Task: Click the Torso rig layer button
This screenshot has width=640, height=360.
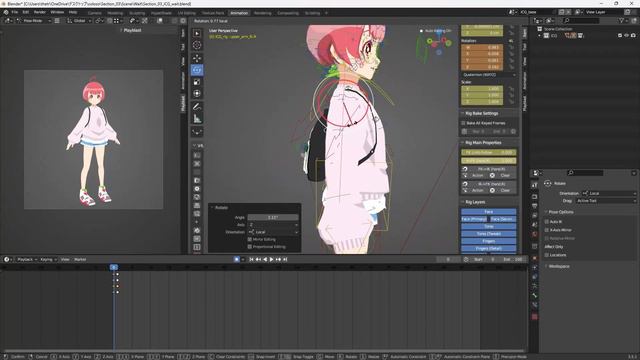Action: (x=489, y=227)
